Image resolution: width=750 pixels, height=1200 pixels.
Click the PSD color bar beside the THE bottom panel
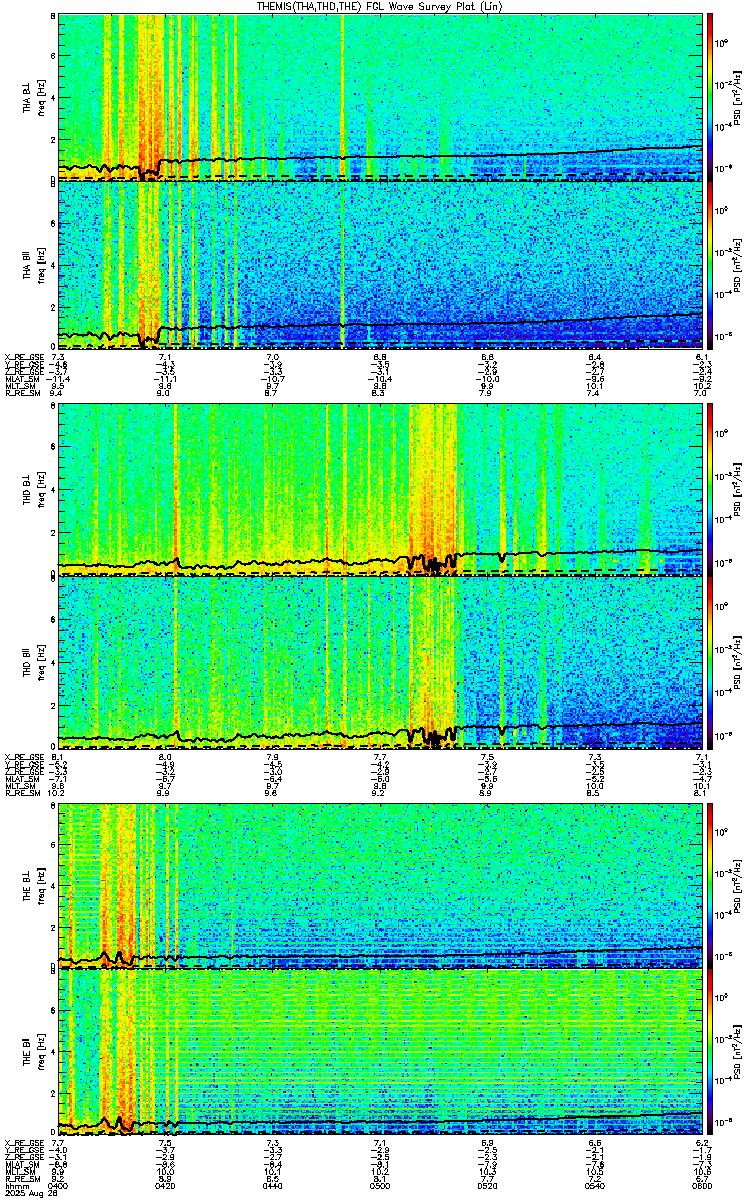pos(710,1053)
